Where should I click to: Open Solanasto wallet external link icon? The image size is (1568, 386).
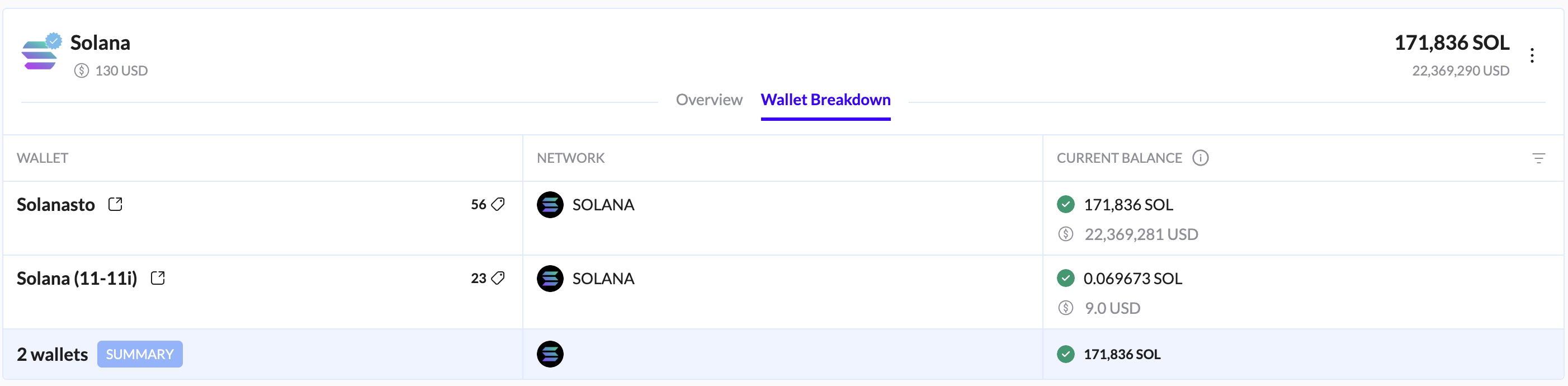(115, 205)
